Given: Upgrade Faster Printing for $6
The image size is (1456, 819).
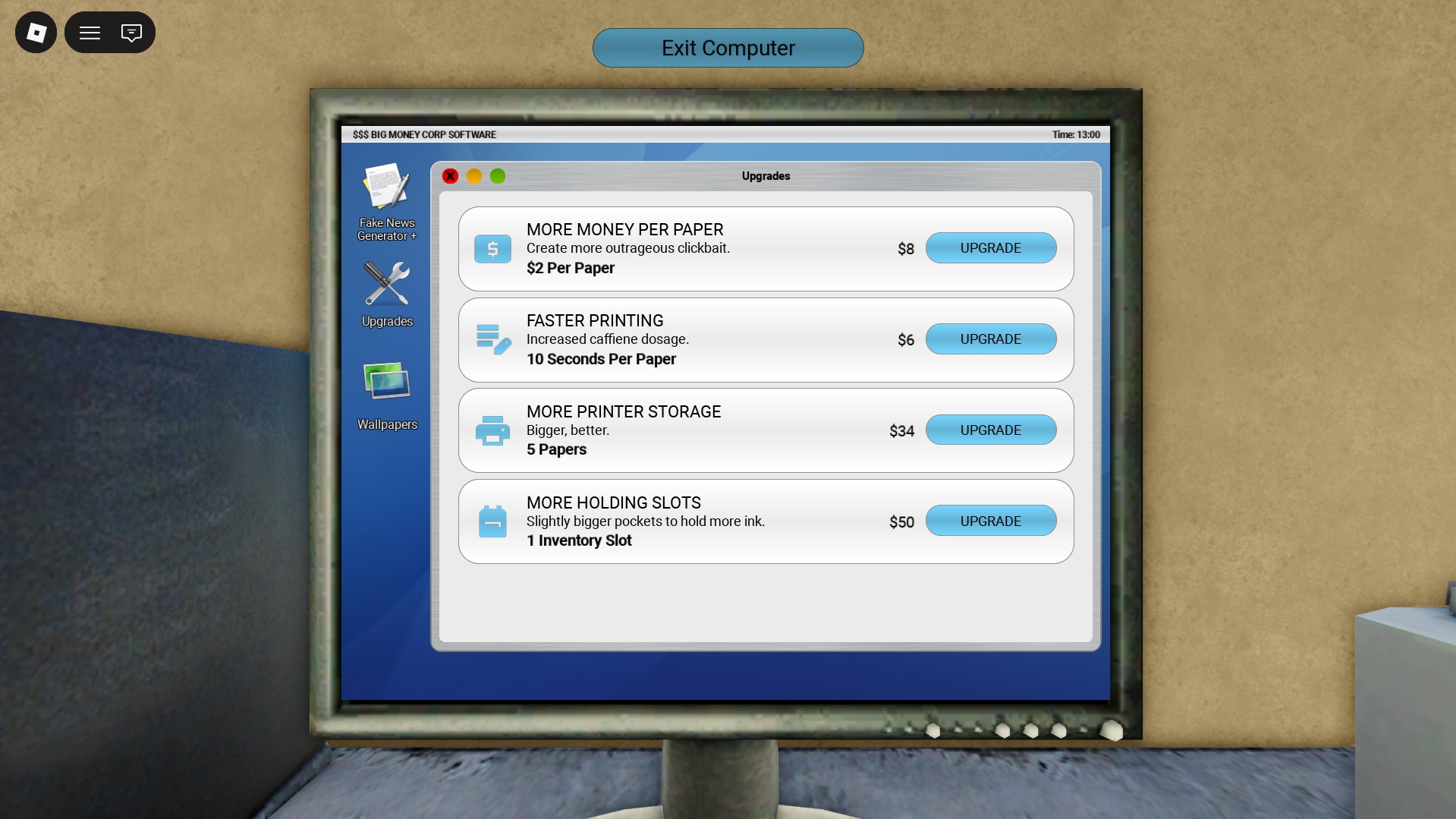Looking at the screenshot, I should [990, 339].
